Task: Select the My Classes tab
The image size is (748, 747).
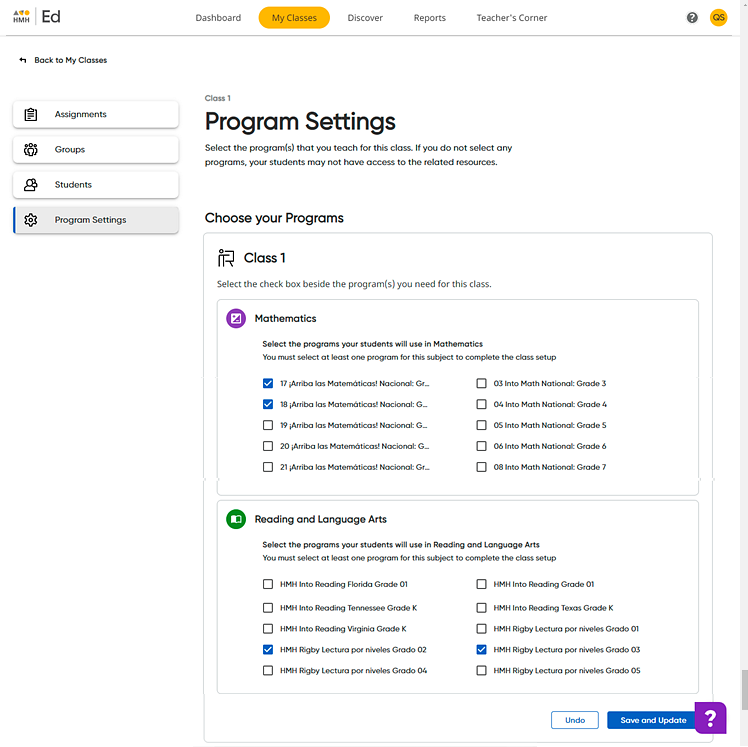Action: coord(294,18)
